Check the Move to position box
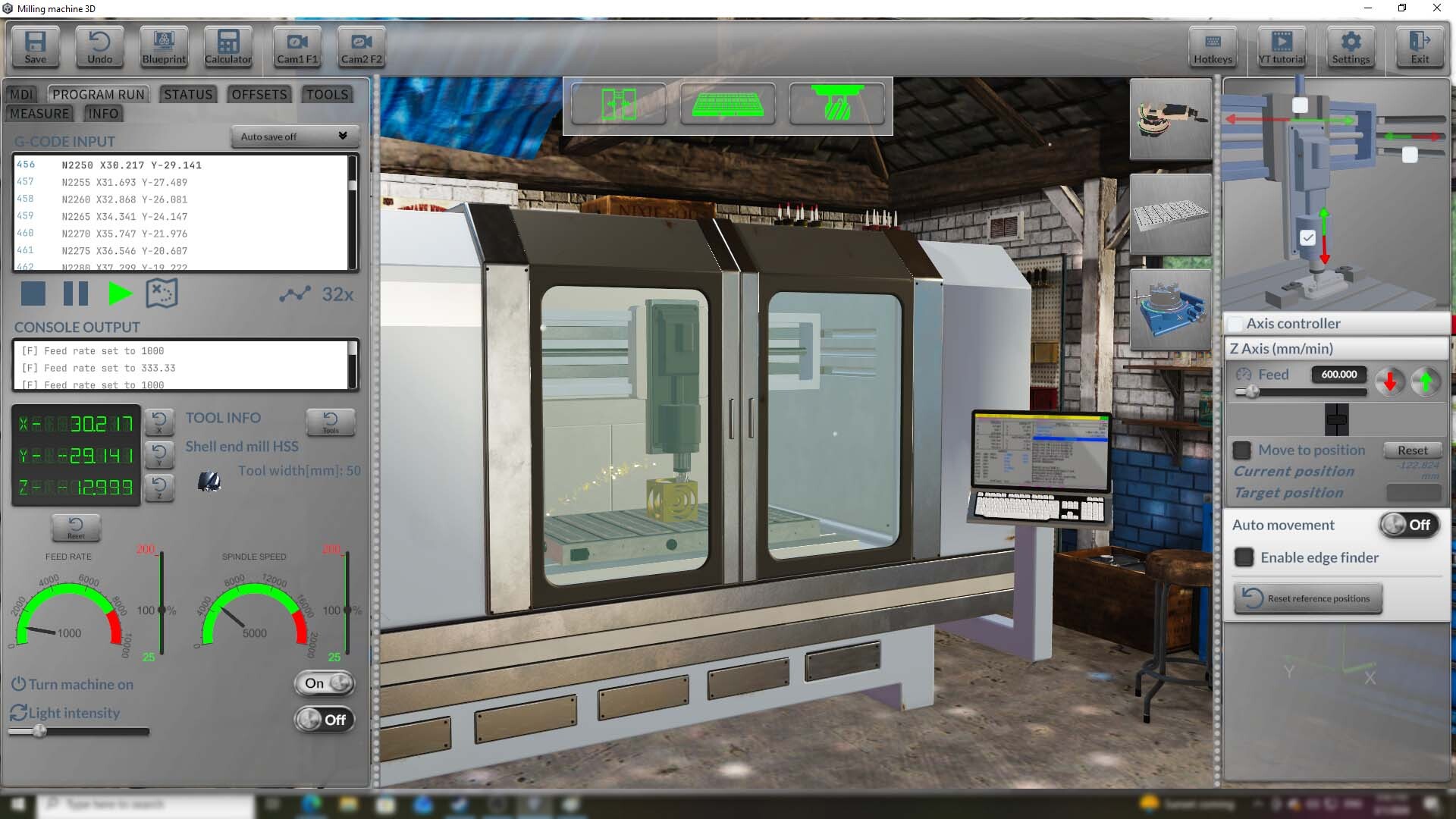The image size is (1456, 819). pos(1241,450)
